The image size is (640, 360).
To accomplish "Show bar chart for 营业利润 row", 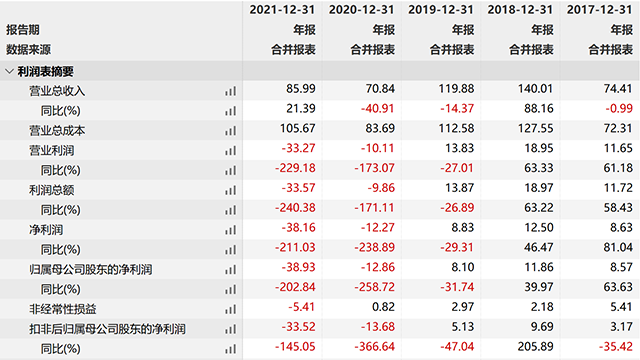I will click(x=231, y=151).
